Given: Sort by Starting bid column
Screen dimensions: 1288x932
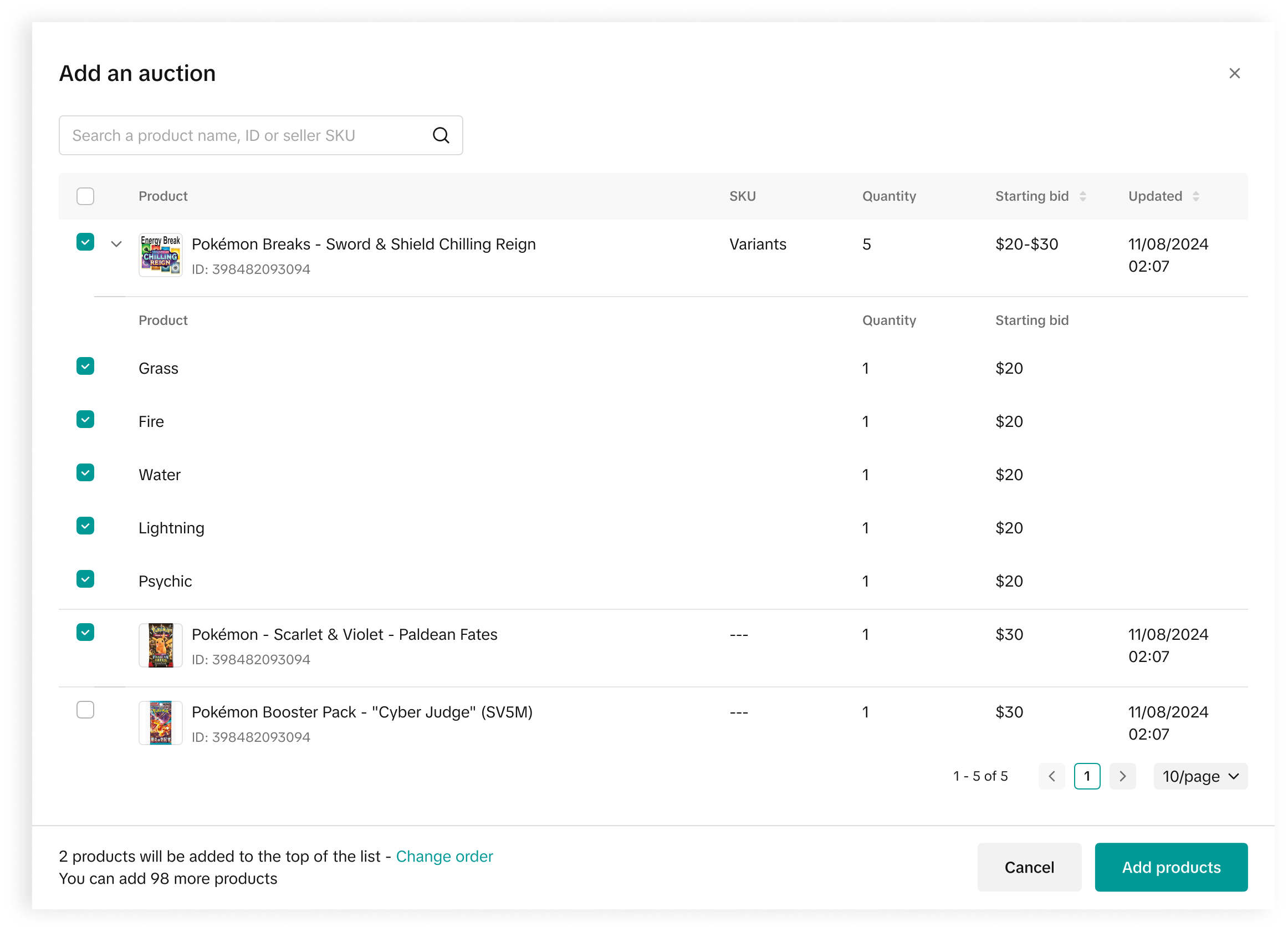Looking at the screenshot, I should pos(1082,196).
